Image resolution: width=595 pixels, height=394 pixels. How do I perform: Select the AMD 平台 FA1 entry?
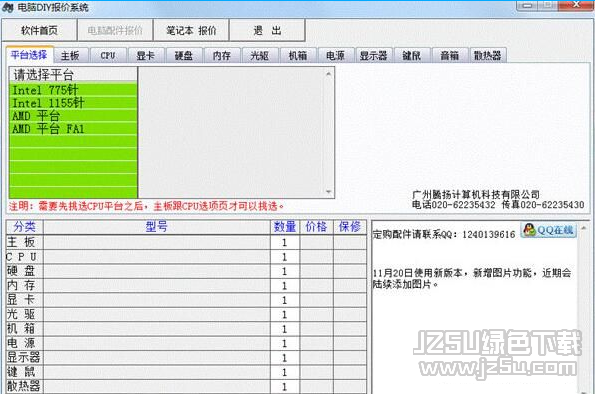click(x=73, y=129)
